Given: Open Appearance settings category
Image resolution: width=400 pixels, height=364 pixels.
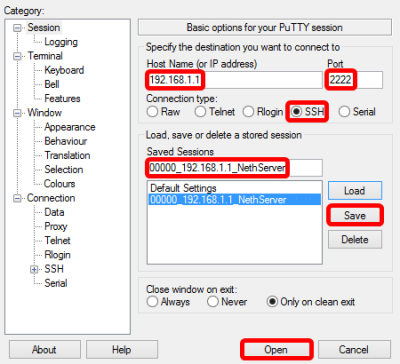Looking at the screenshot, I should pyautogui.click(x=70, y=127).
